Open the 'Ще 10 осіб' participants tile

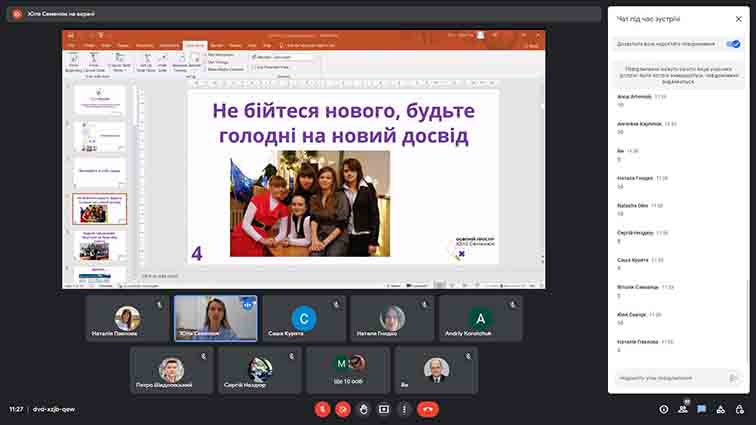348,370
